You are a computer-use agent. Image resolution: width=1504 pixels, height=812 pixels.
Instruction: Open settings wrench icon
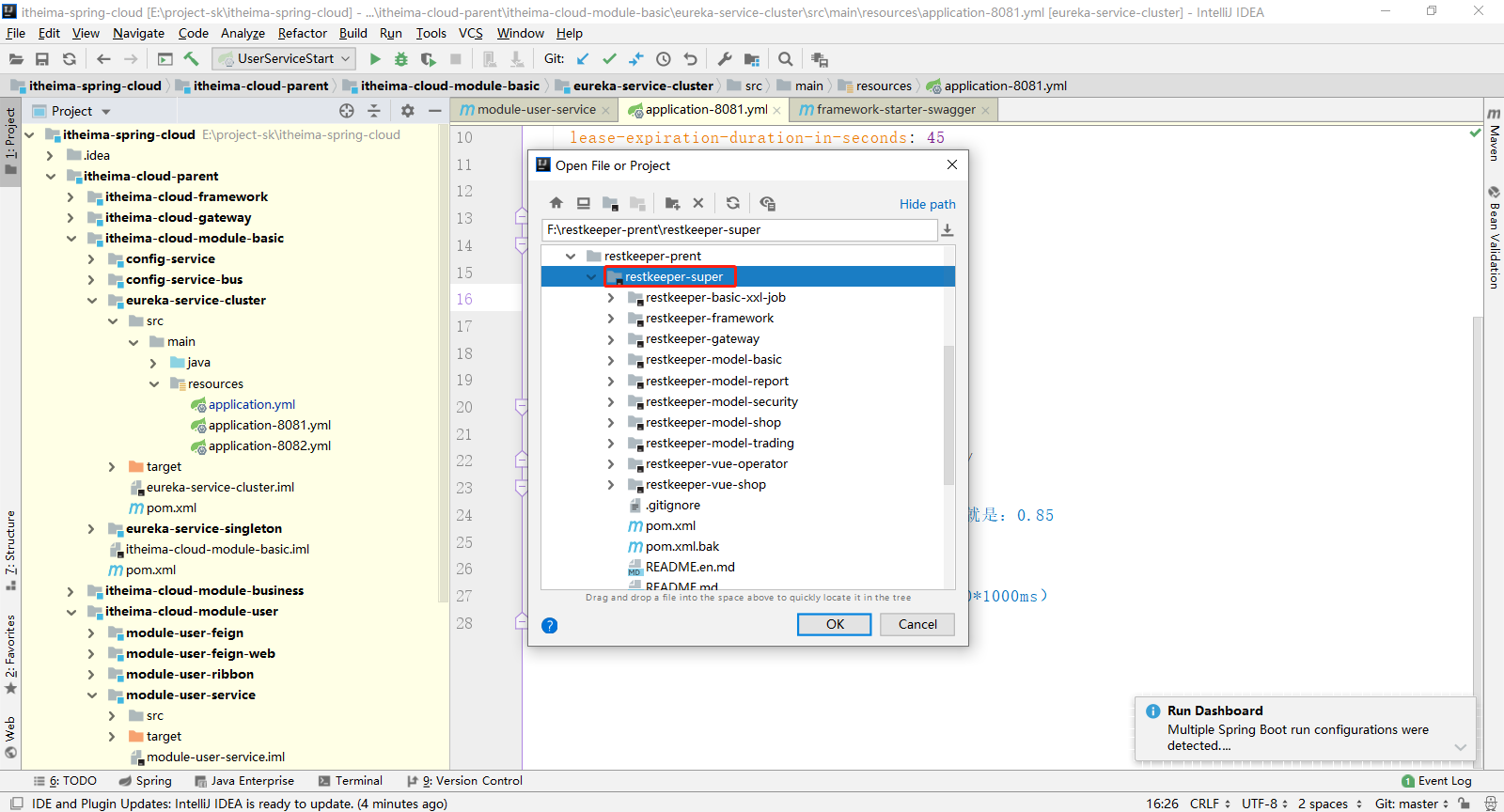[x=725, y=59]
